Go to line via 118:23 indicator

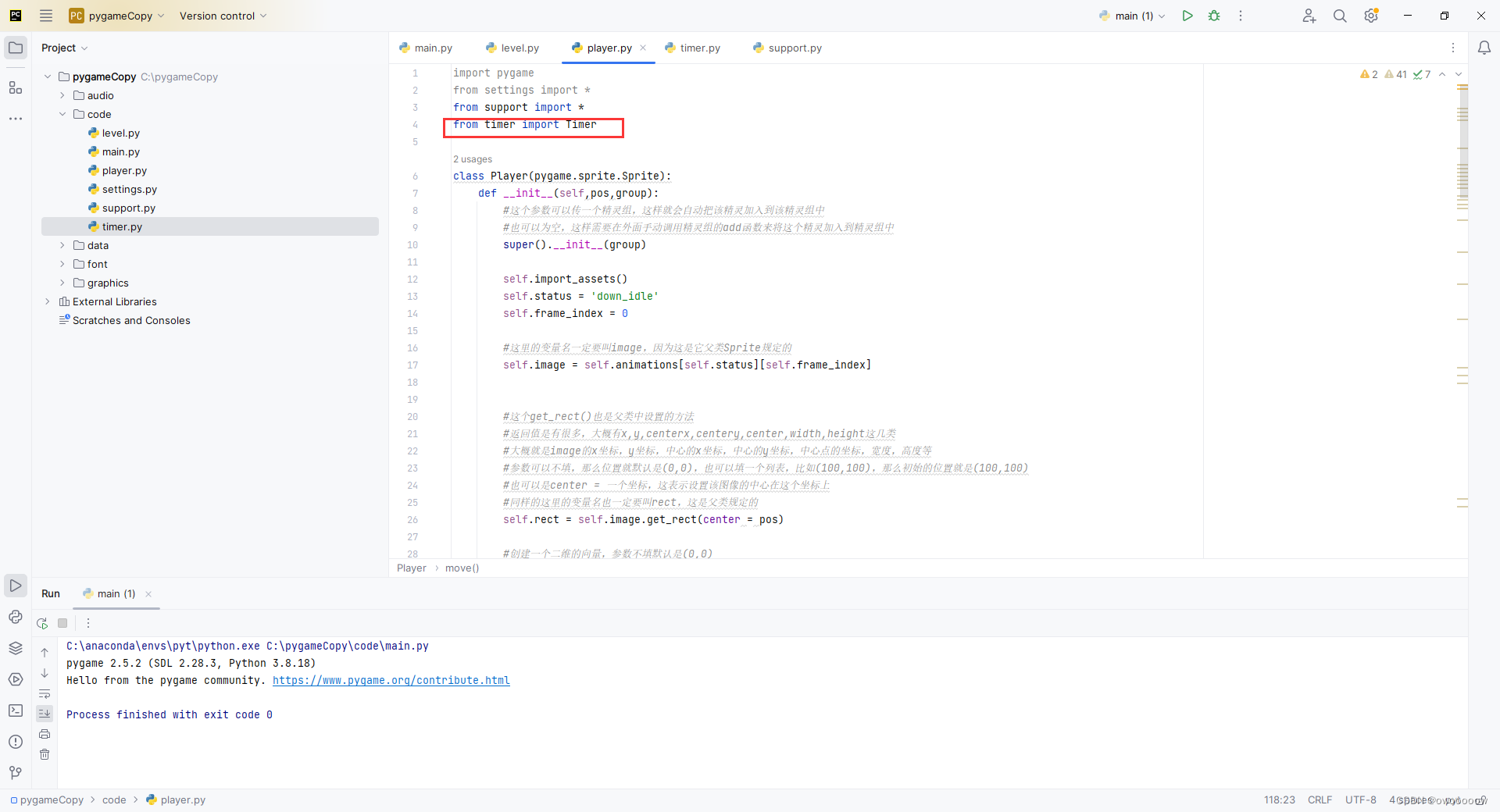(1279, 800)
